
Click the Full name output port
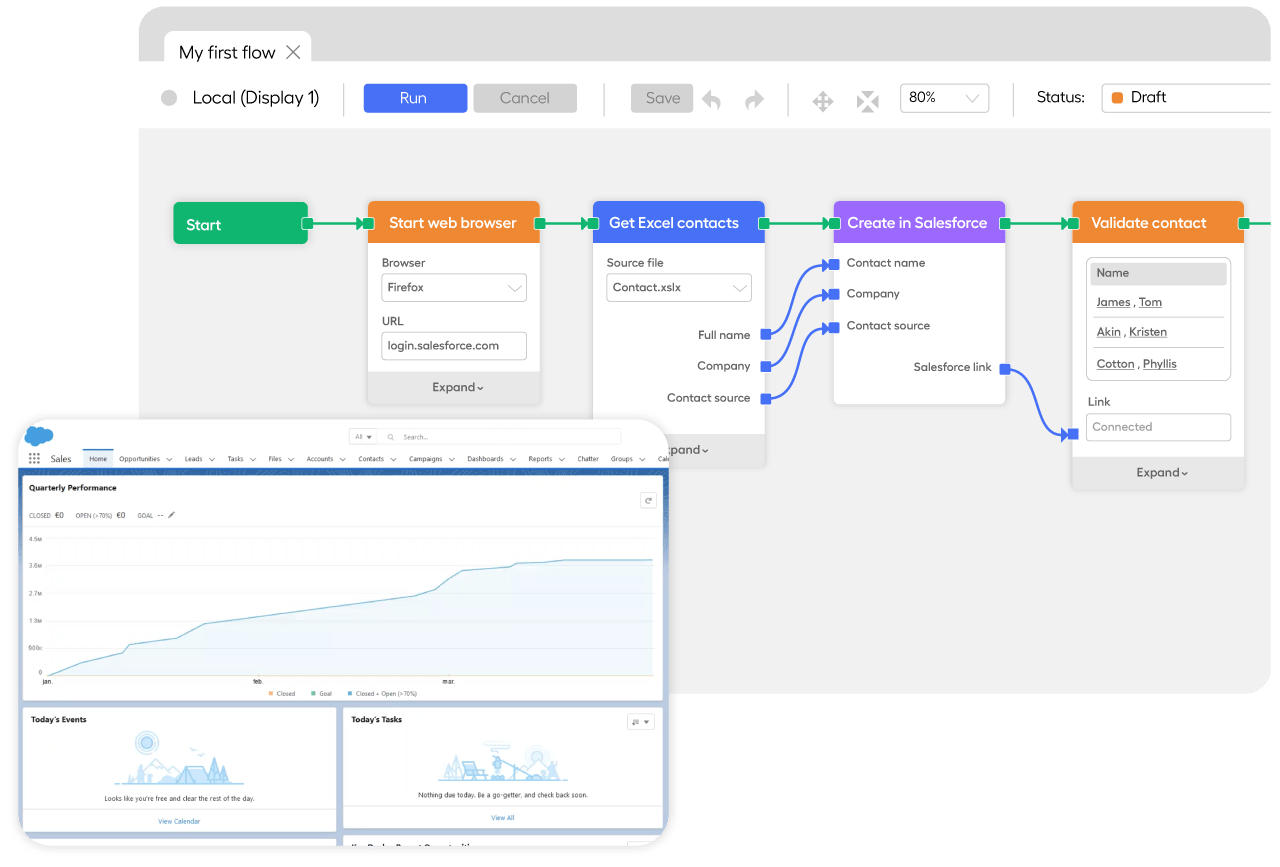pos(765,334)
